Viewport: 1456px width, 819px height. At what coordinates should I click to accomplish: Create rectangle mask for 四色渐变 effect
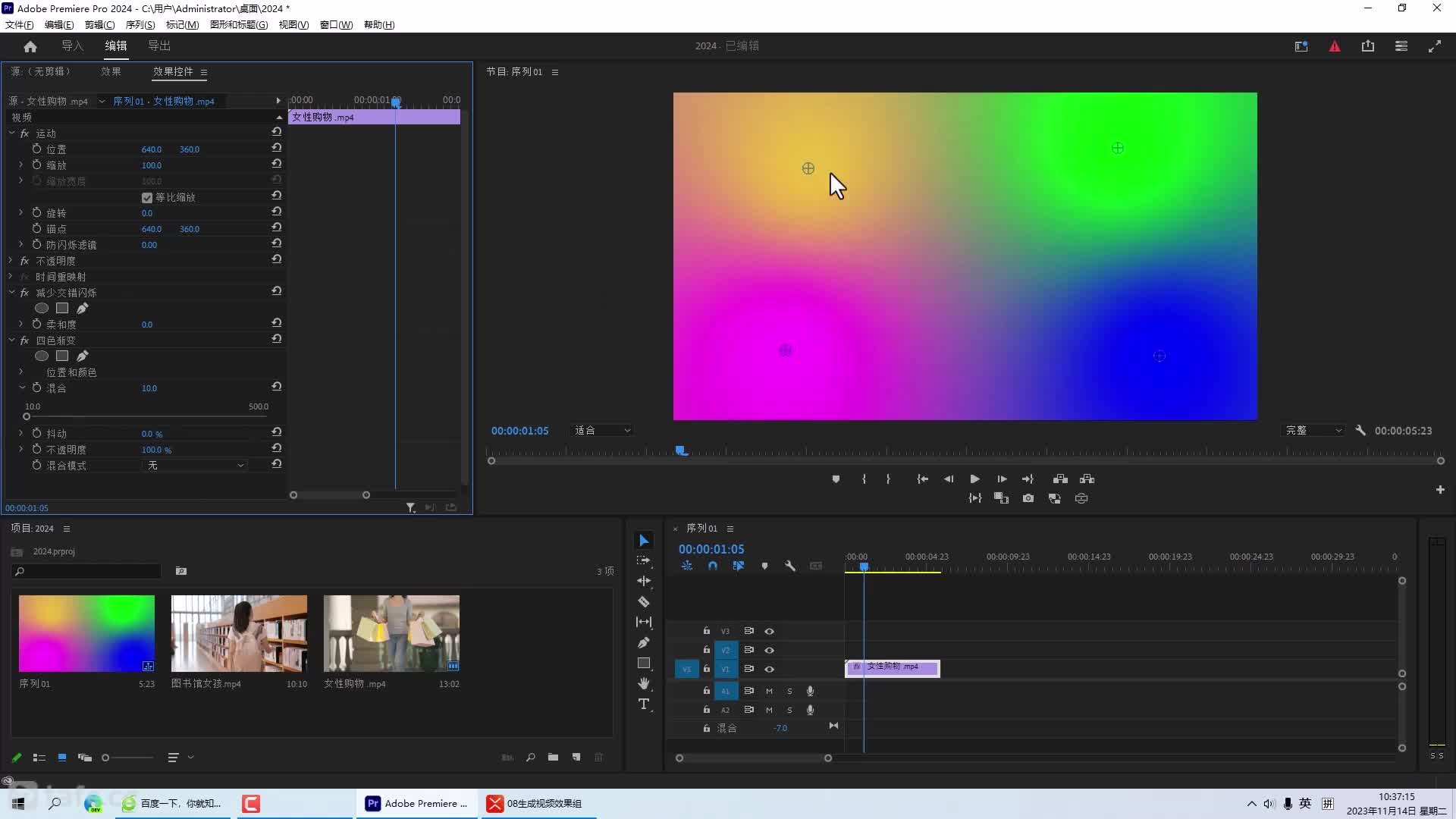[62, 356]
